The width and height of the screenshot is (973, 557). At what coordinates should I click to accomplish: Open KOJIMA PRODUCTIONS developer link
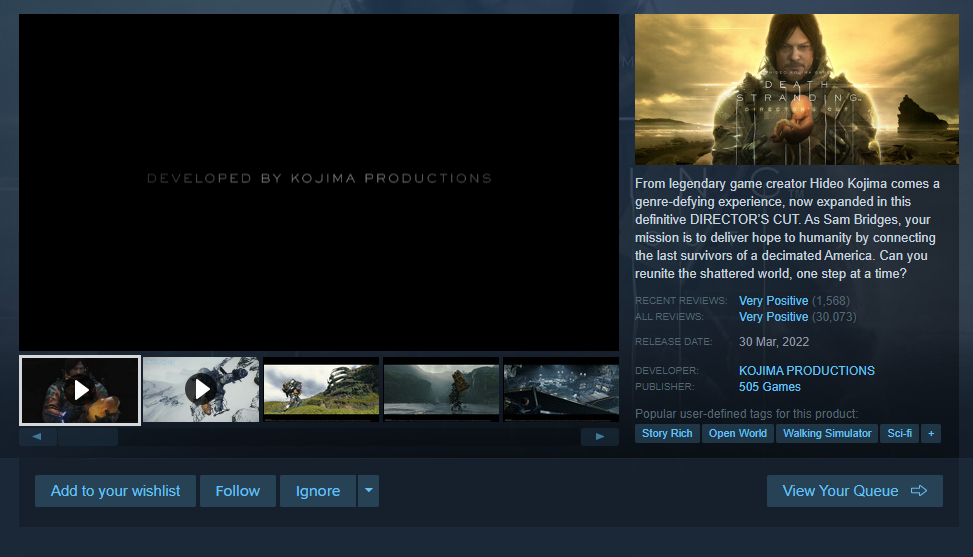pyautogui.click(x=807, y=371)
